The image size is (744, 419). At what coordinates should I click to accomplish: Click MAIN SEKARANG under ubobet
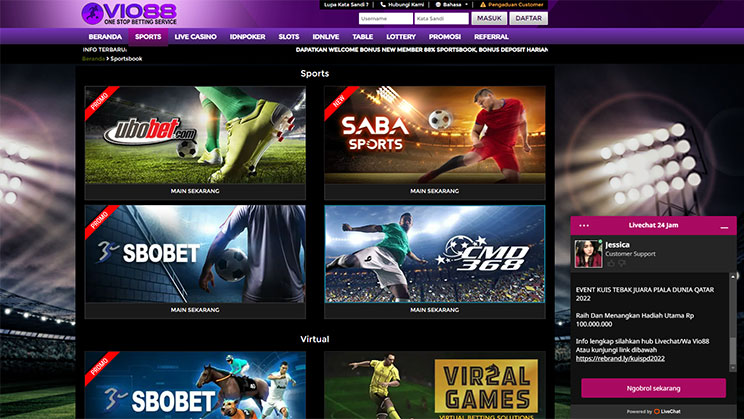pyautogui.click(x=195, y=191)
